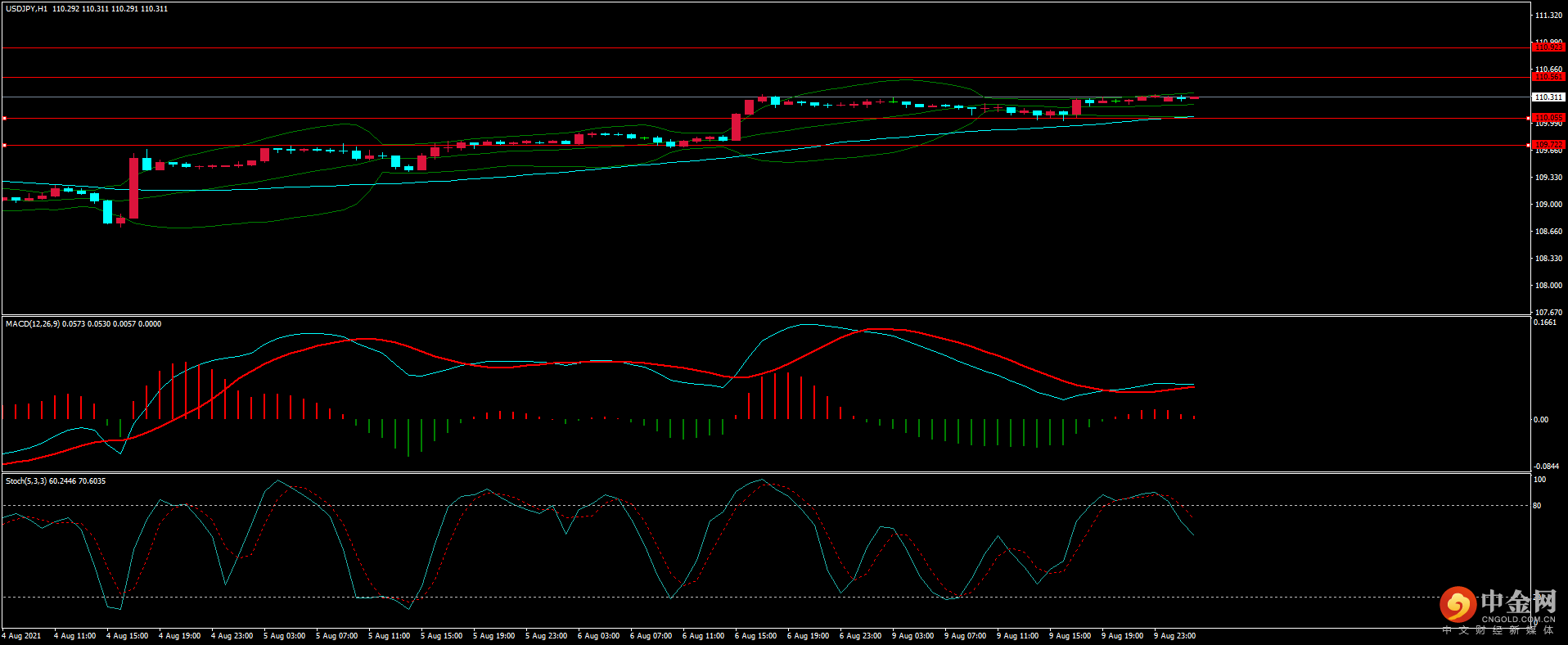Click the MACD(12,26,9) indicator label
This screenshot has width=1568, height=645.
(x=33, y=324)
